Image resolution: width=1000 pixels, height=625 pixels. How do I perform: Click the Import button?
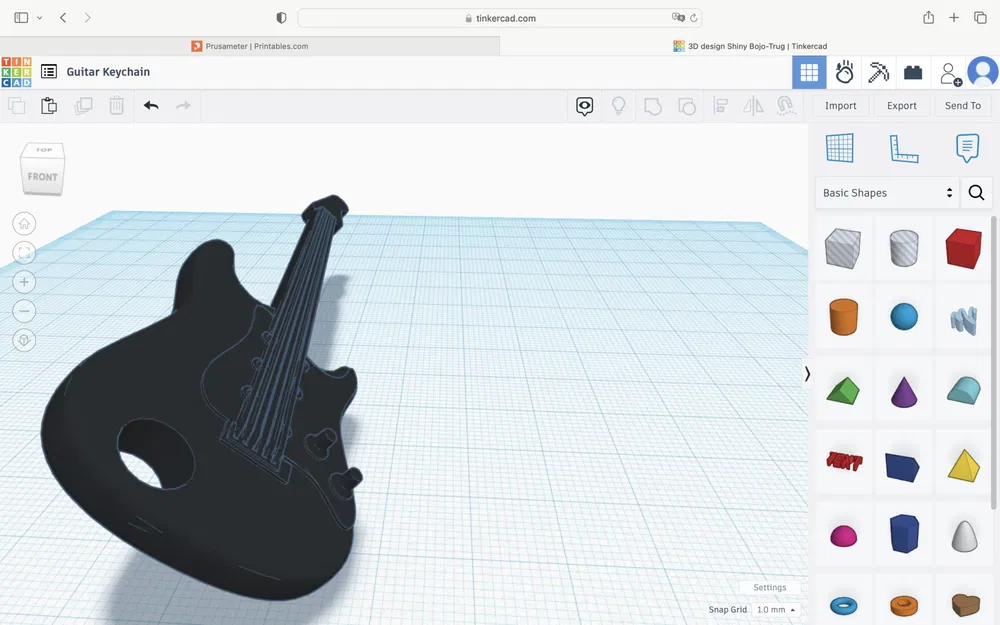point(840,105)
